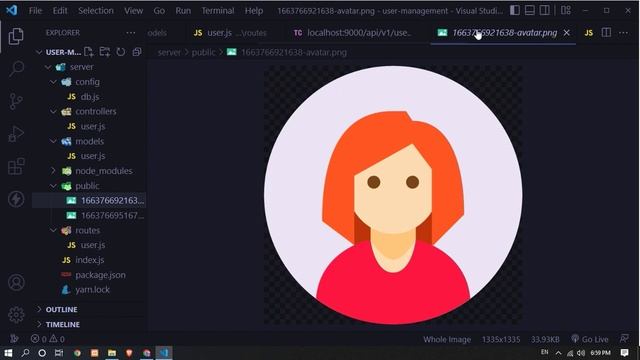Click the New File icon in Explorer

[89, 52]
